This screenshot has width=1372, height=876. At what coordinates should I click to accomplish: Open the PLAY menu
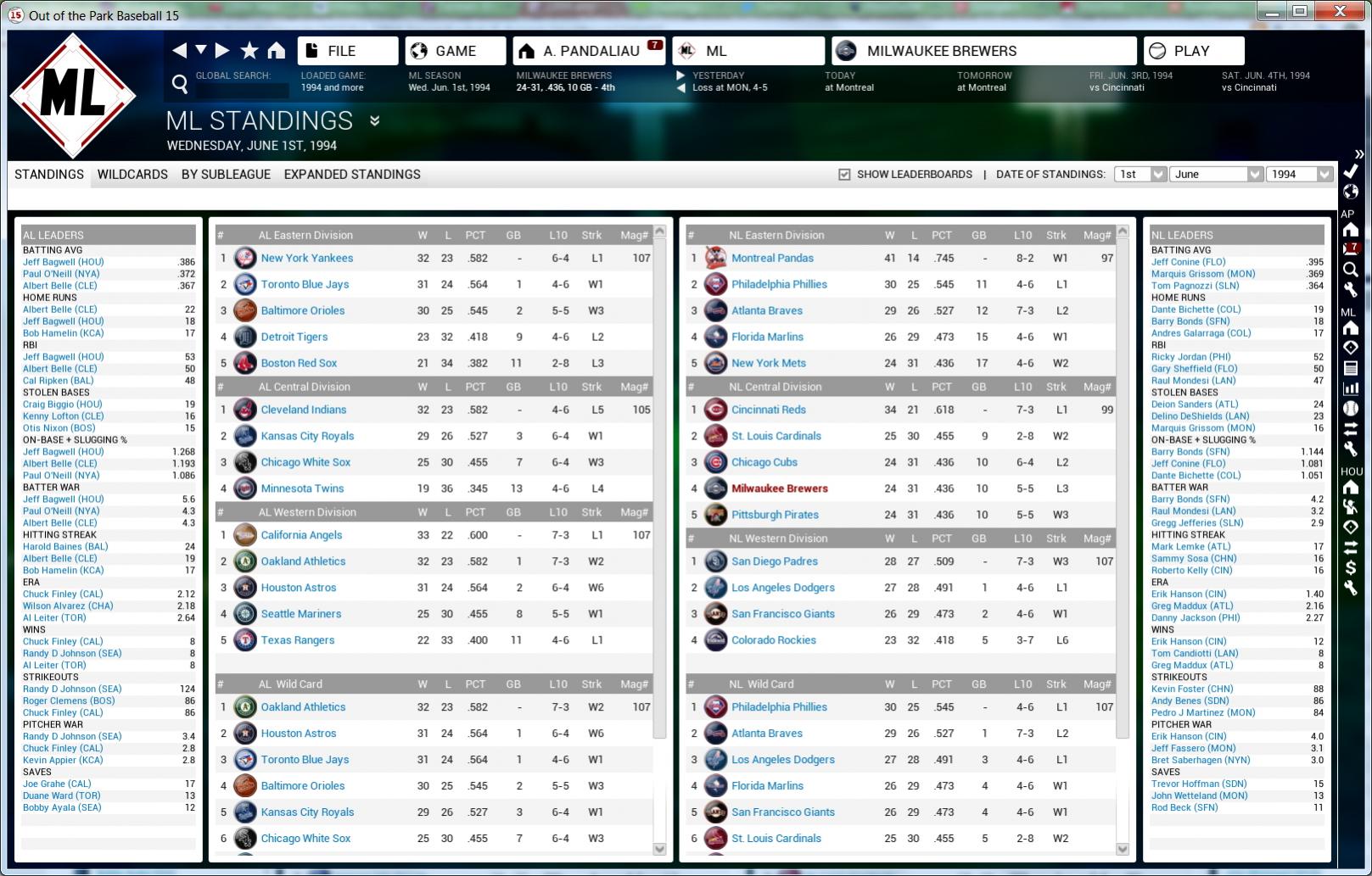point(1194,51)
